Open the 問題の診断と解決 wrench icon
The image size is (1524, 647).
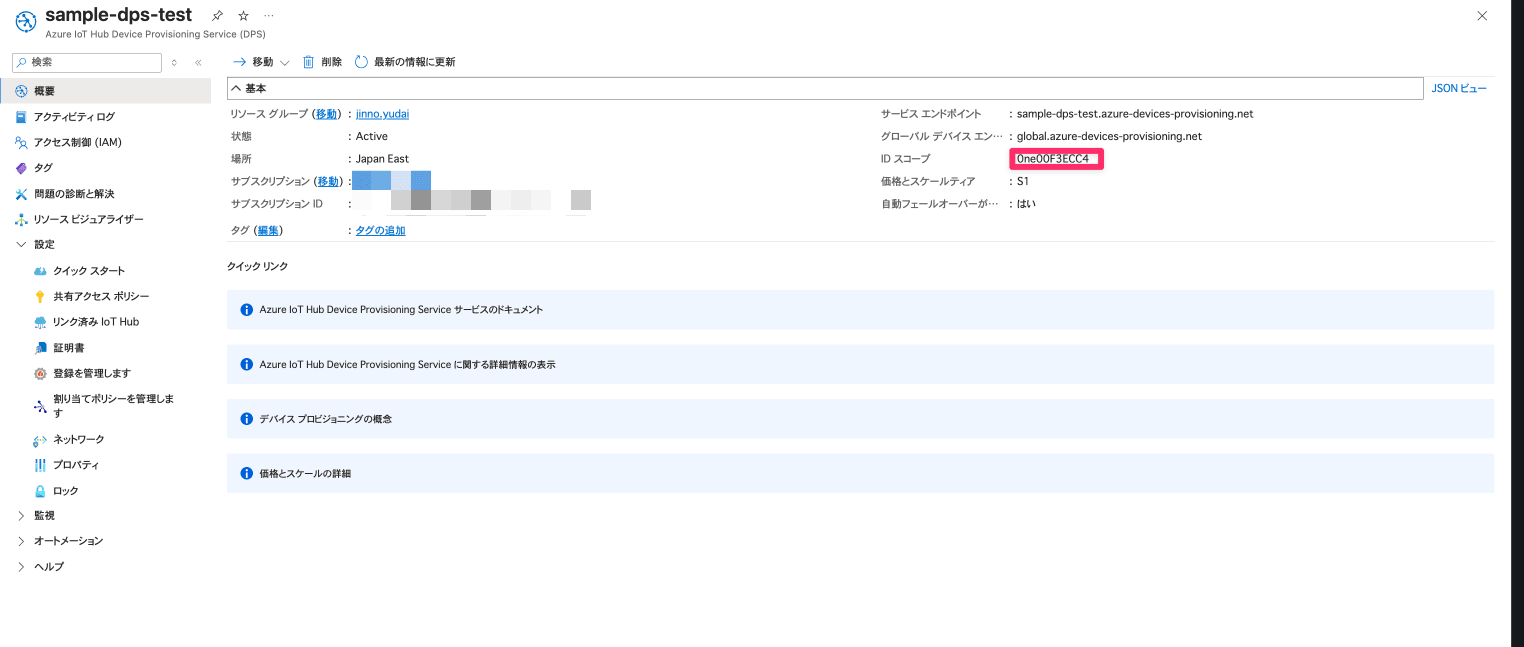click(x=21, y=193)
